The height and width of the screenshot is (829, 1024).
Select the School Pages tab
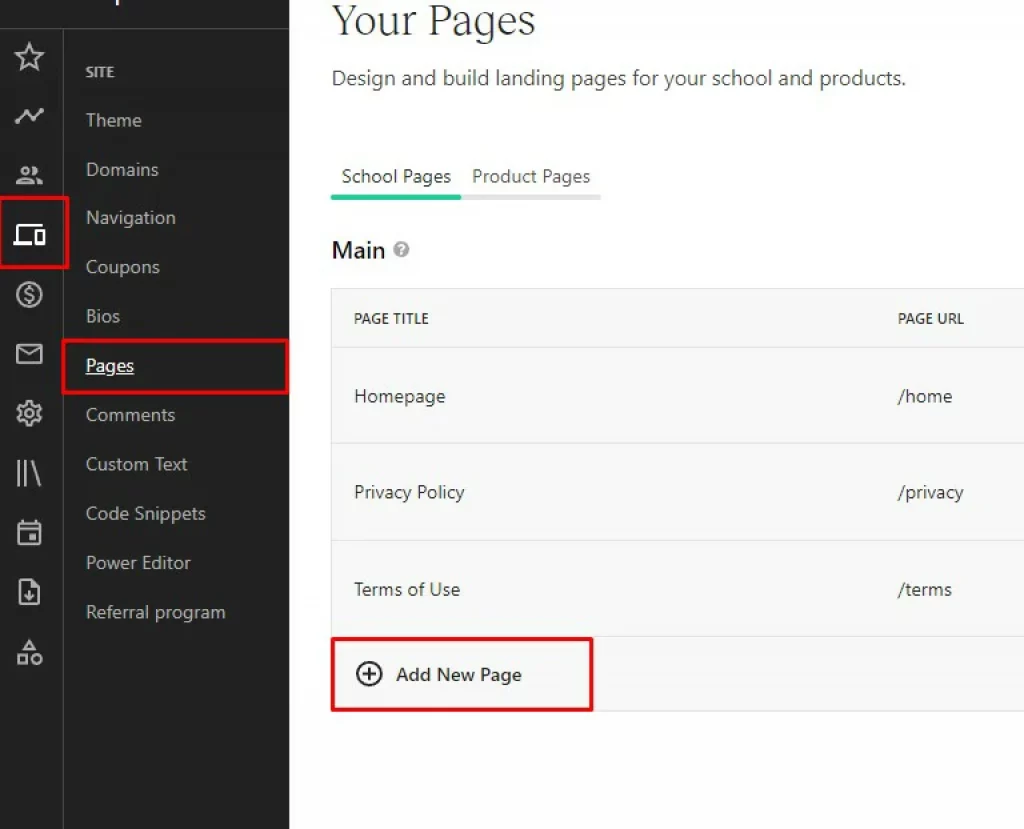tap(396, 177)
